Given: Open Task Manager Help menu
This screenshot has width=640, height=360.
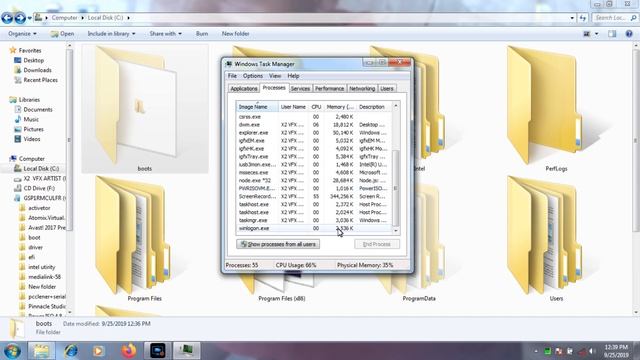Looking at the screenshot, I should 293,76.
